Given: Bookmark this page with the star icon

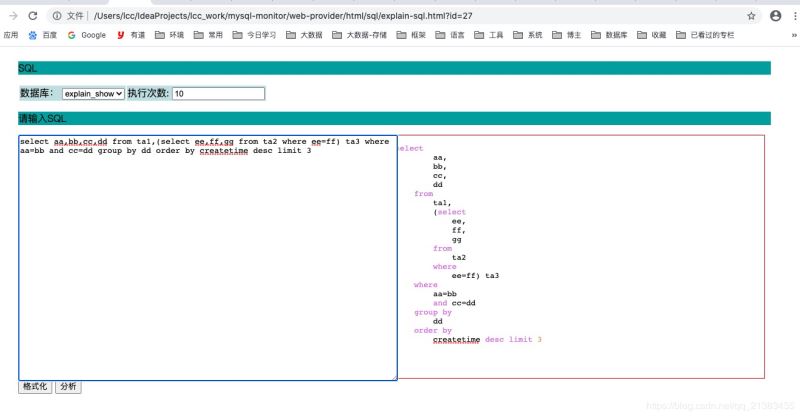Looking at the screenshot, I should tap(751, 16).
